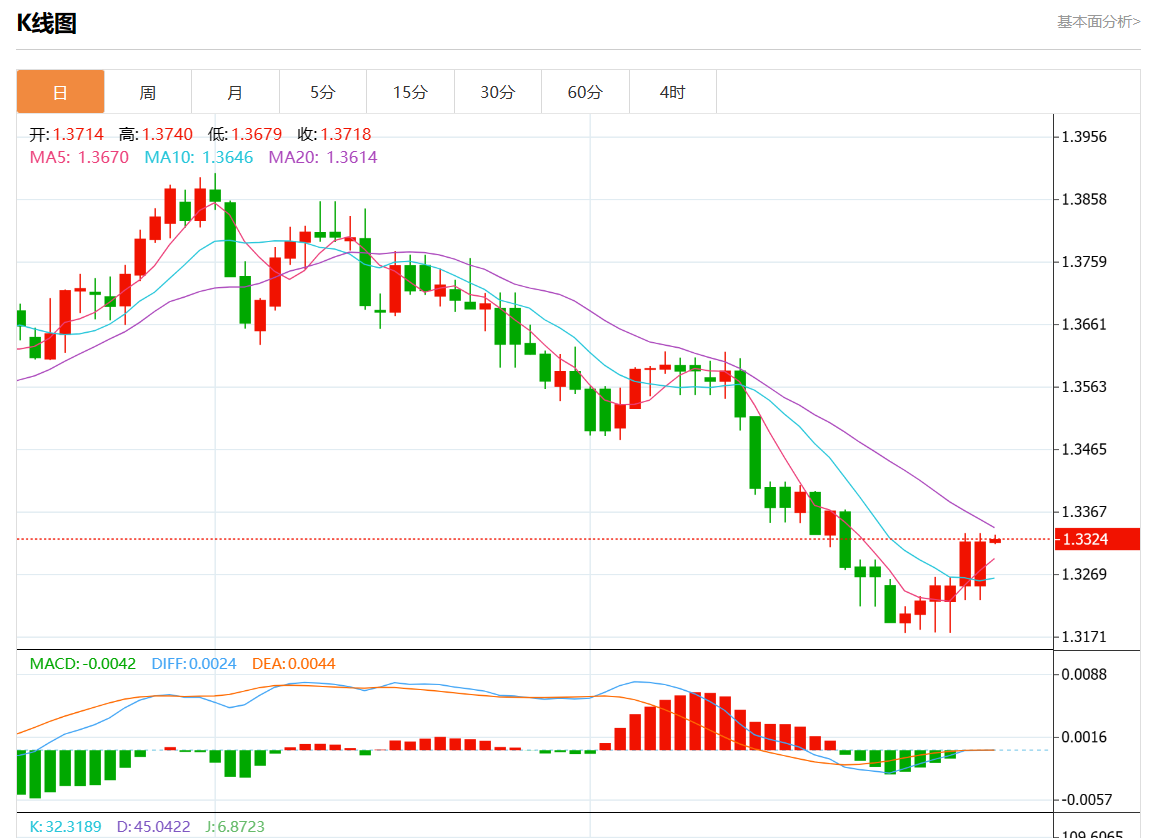Click the MA5: 1.3670 indicator value
This screenshot has height=838, width=1156.
(79, 157)
